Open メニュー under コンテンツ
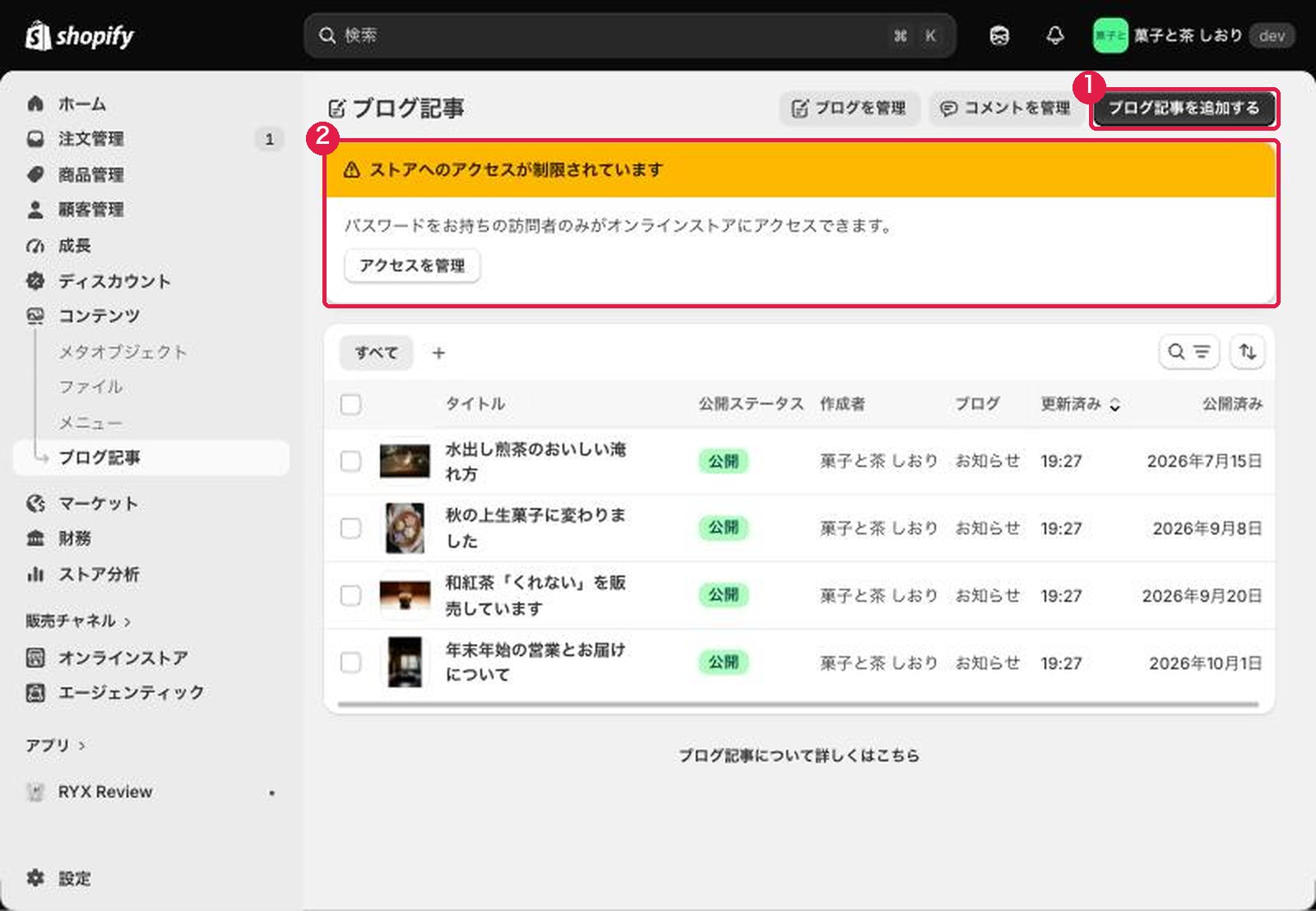This screenshot has width=1316, height=911. [90, 423]
